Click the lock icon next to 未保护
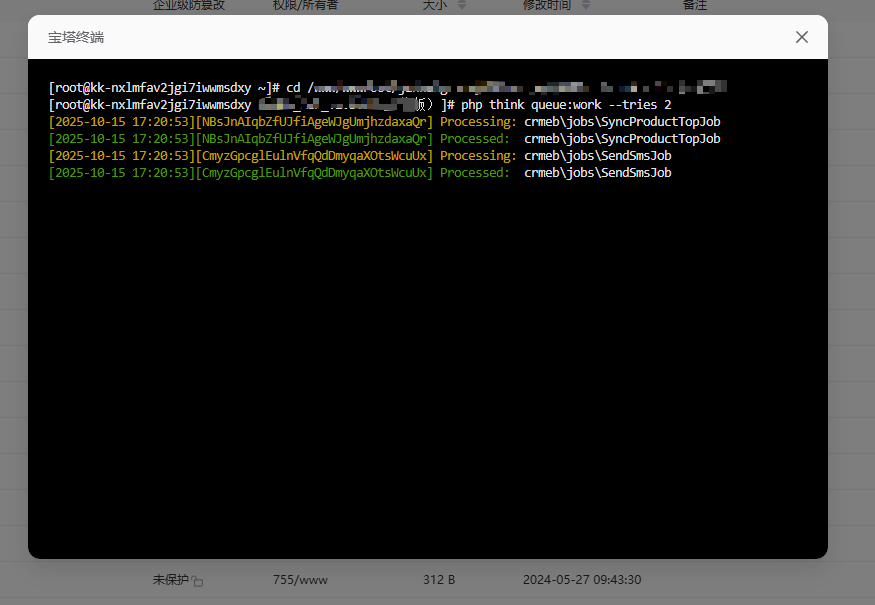The width and height of the screenshot is (875, 605). pyautogui.click(x=198, y=581)
